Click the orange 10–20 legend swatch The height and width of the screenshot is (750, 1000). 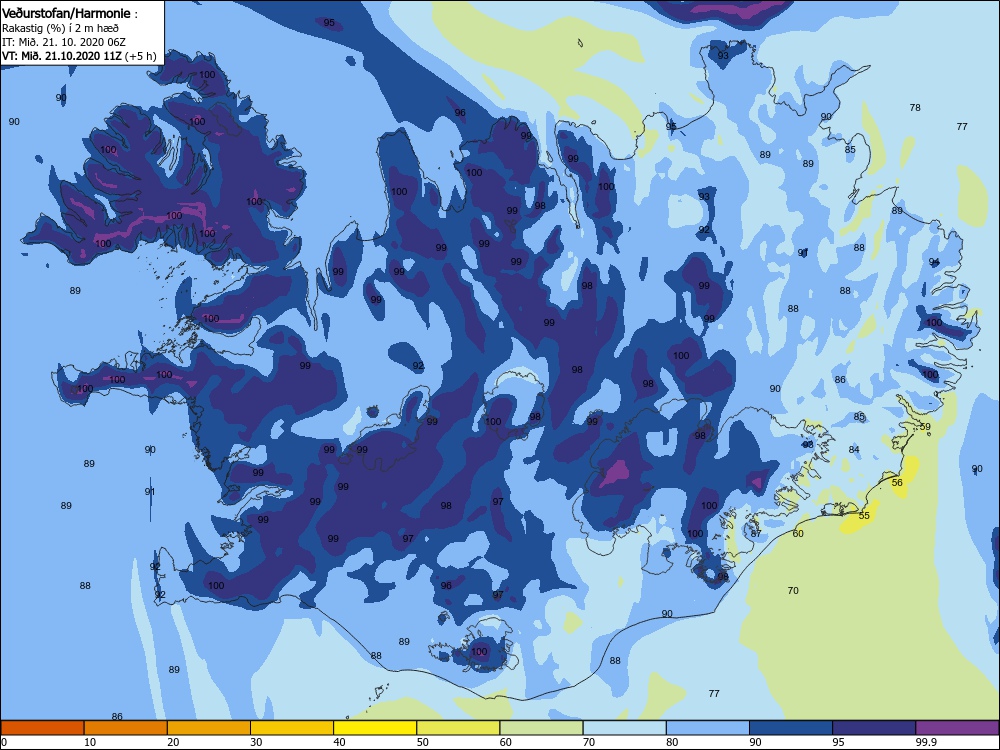point(126,728)
